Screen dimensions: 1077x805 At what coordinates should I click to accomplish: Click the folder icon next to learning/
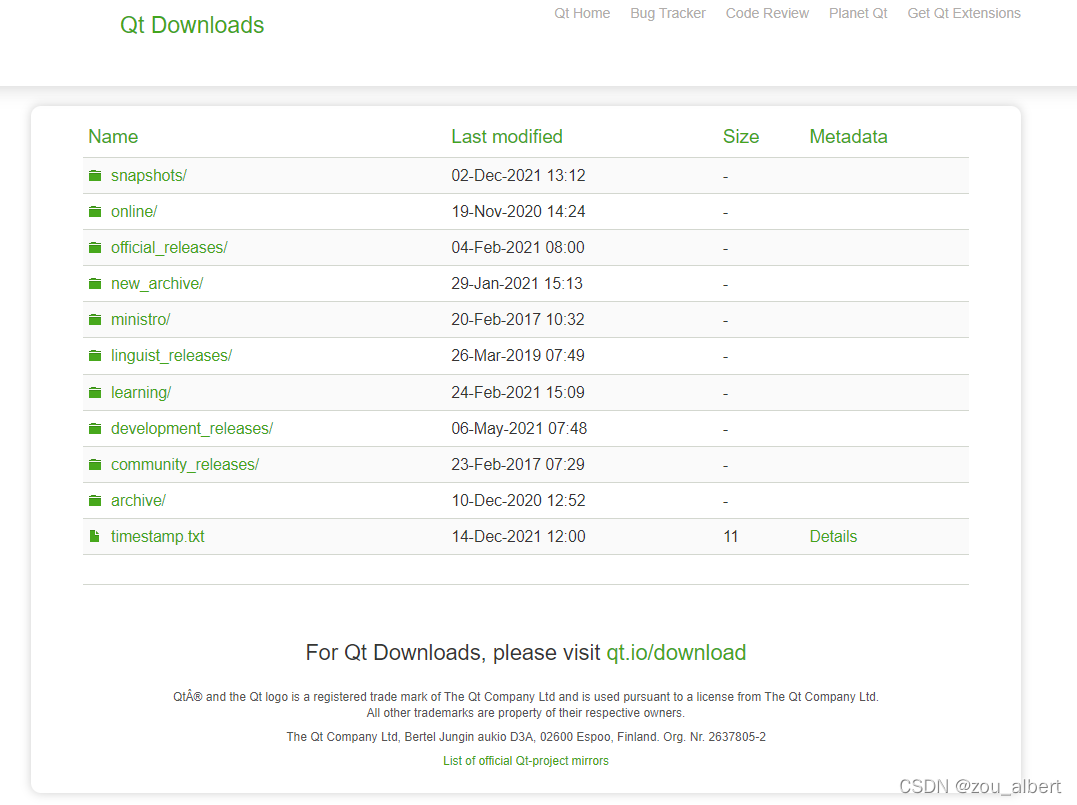[x=95, y=393]
